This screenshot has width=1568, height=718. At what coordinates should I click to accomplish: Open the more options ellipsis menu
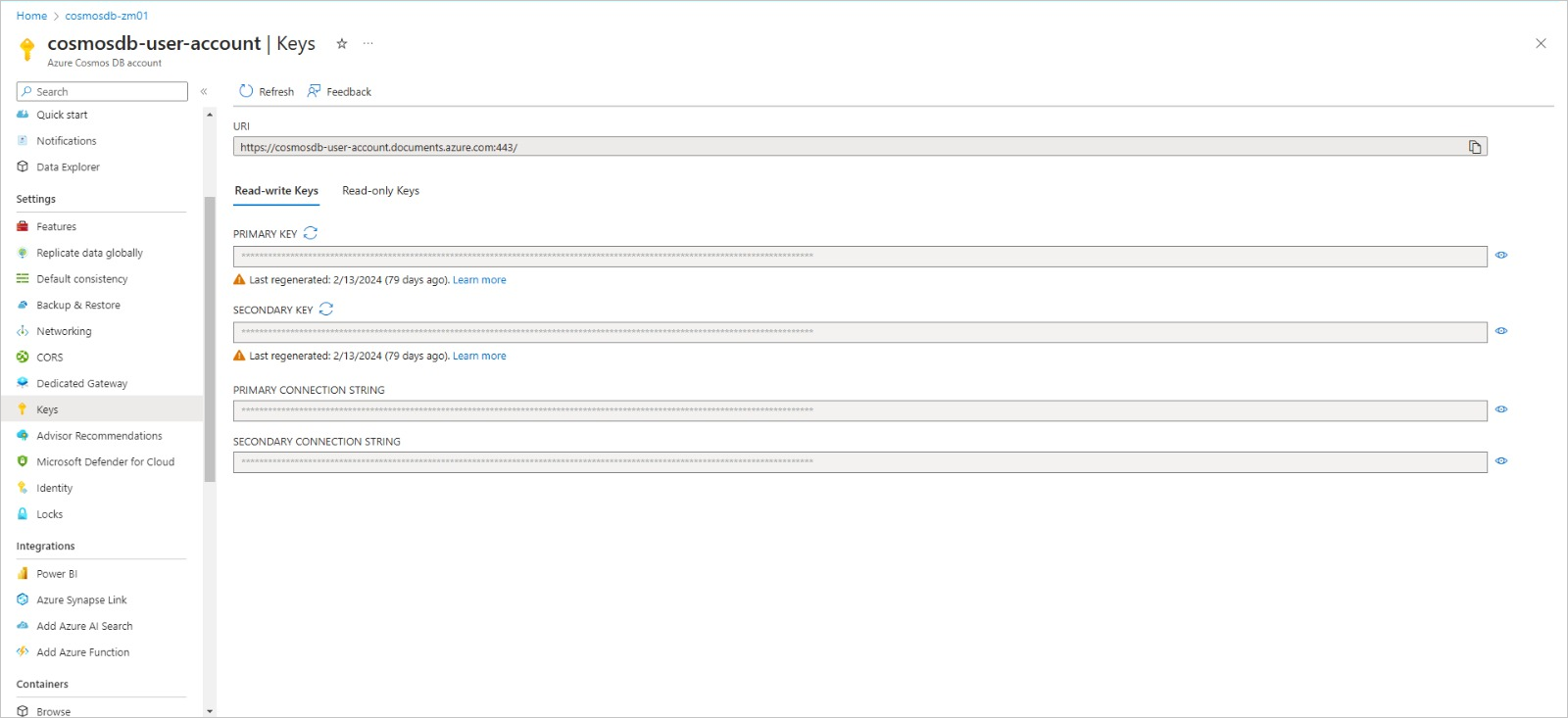(368, 43)
